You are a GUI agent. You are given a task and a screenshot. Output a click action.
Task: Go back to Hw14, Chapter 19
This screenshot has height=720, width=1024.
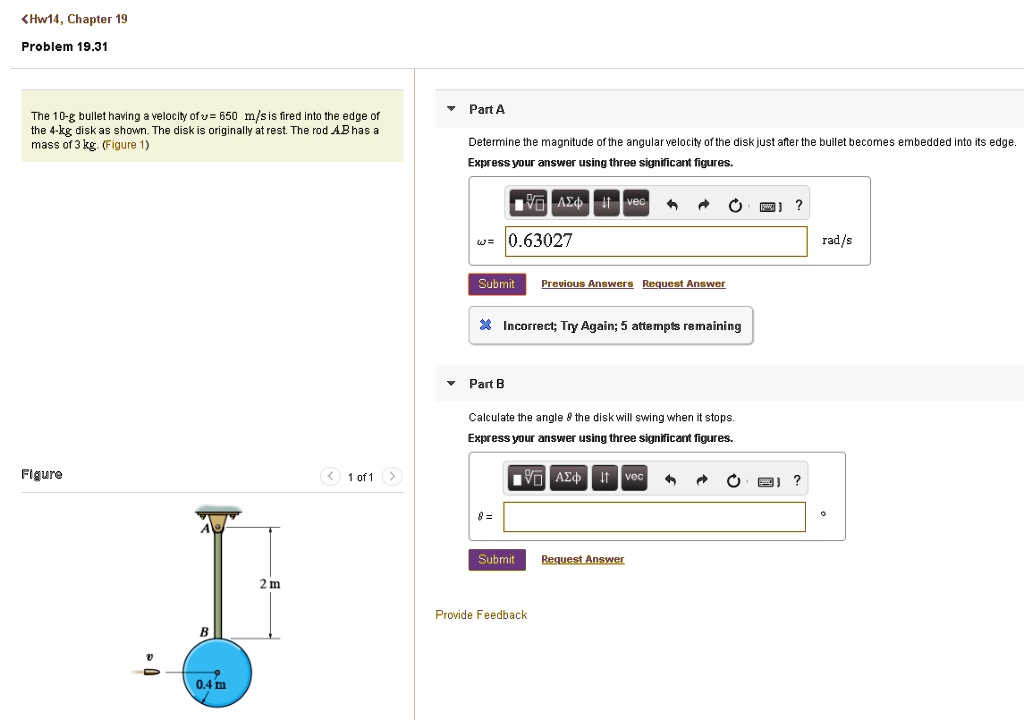tap(68, 19)
